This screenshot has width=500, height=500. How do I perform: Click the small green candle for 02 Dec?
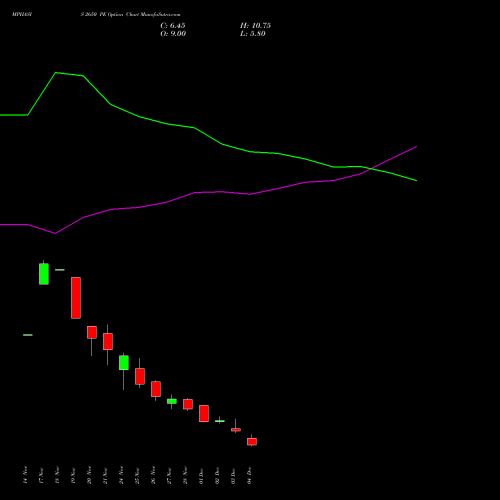[220, 421]
